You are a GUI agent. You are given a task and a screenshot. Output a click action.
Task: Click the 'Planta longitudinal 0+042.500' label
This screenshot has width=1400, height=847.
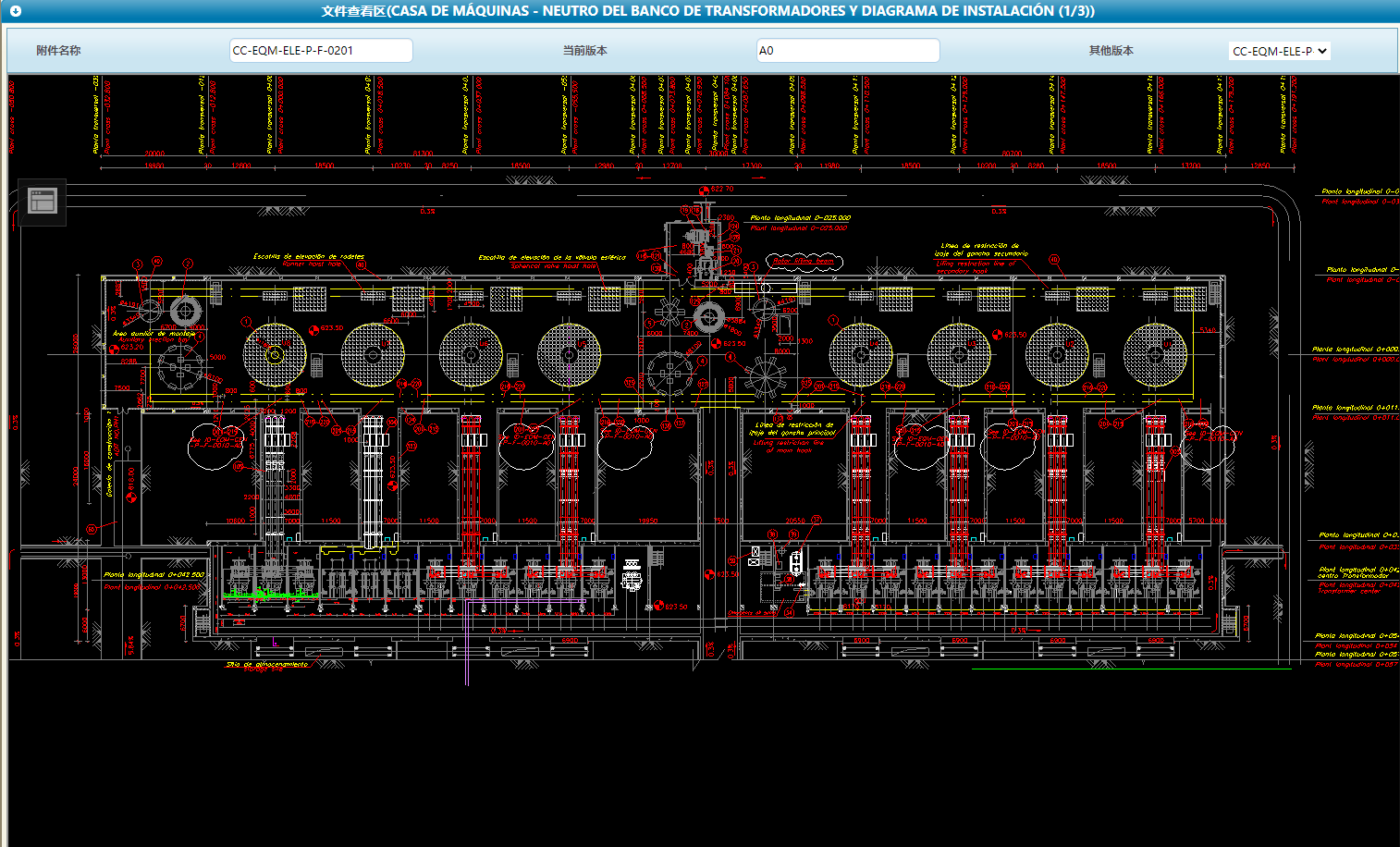pos(154,574)
